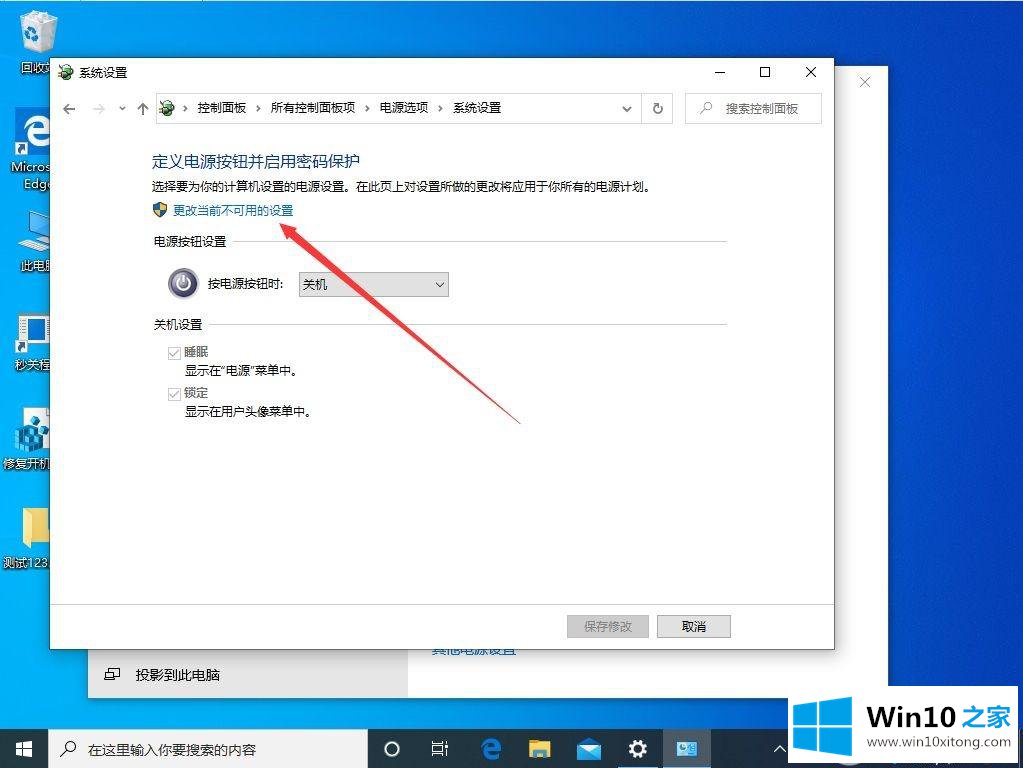This screenshot has width=1023, height=768.
Task: Close the Settings window behind
Action: (865, 82)
